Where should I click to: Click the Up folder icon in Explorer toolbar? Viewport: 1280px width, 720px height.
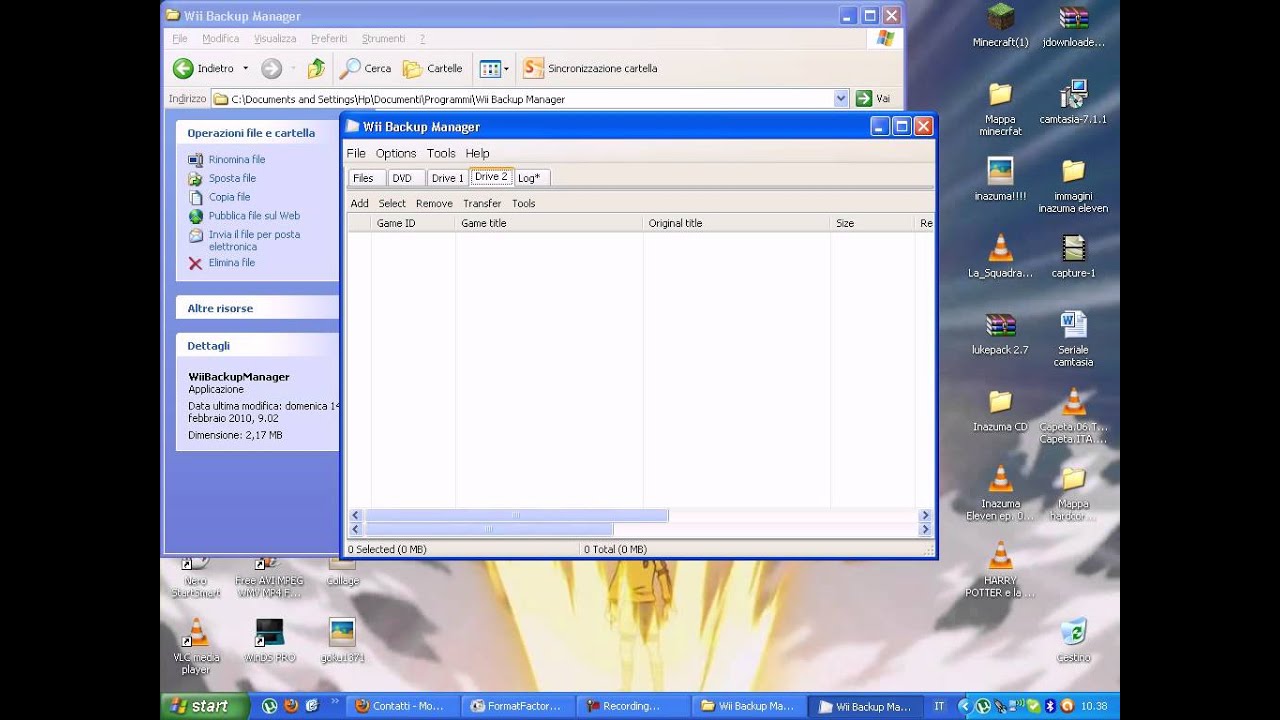(x=316, y=68)
